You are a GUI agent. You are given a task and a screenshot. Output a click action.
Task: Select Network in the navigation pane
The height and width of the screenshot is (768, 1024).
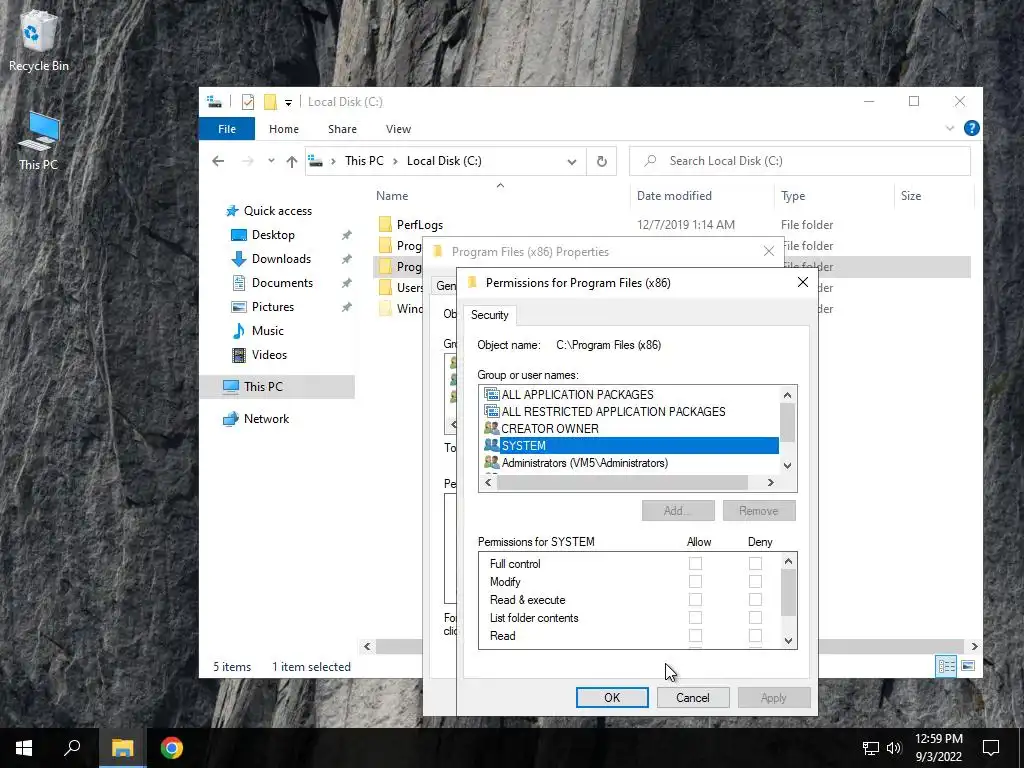[x=266, y=419]
